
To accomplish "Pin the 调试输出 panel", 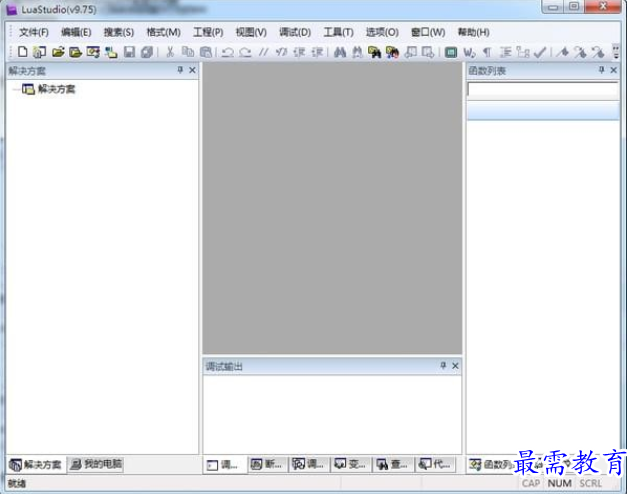I will click(443, 366).
